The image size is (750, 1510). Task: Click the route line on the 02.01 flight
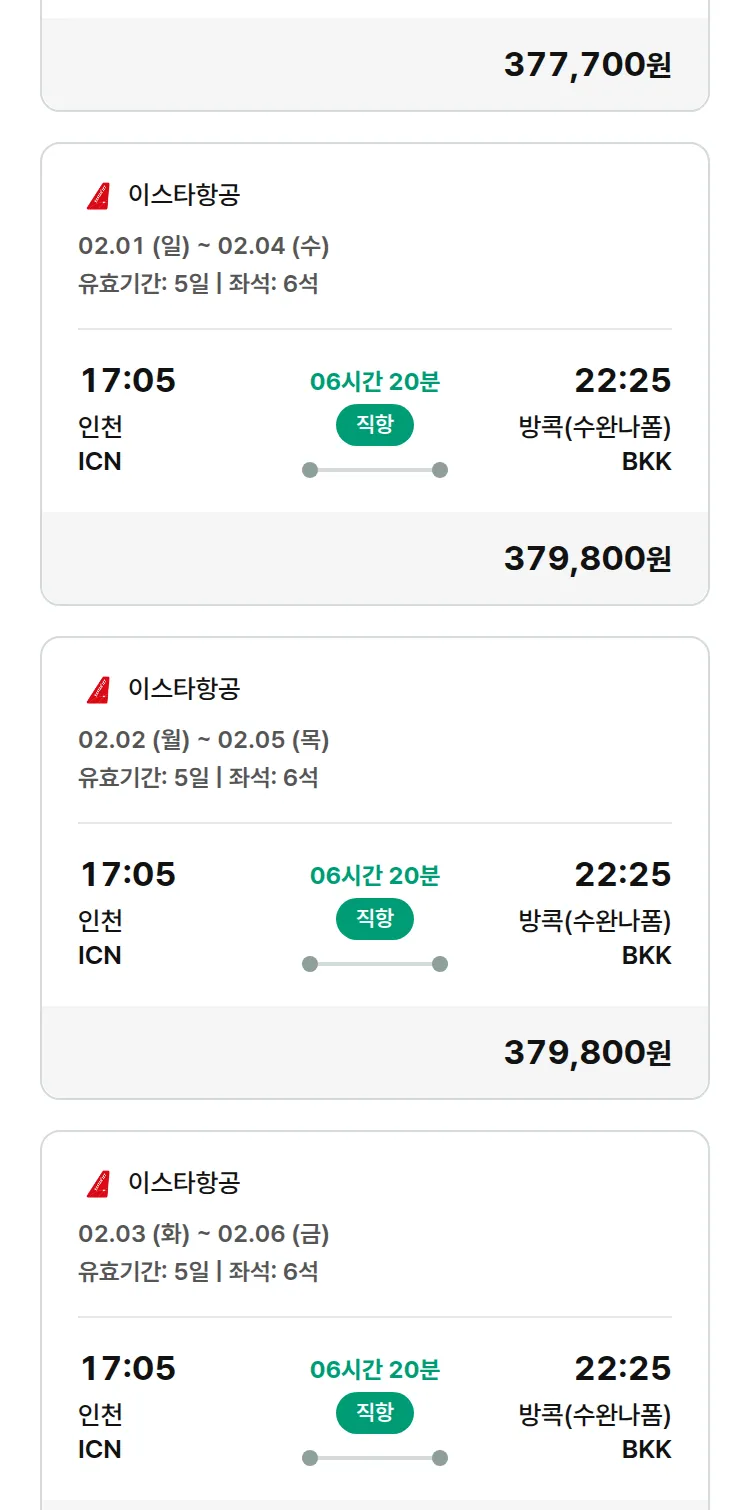[x=375, y=470]
